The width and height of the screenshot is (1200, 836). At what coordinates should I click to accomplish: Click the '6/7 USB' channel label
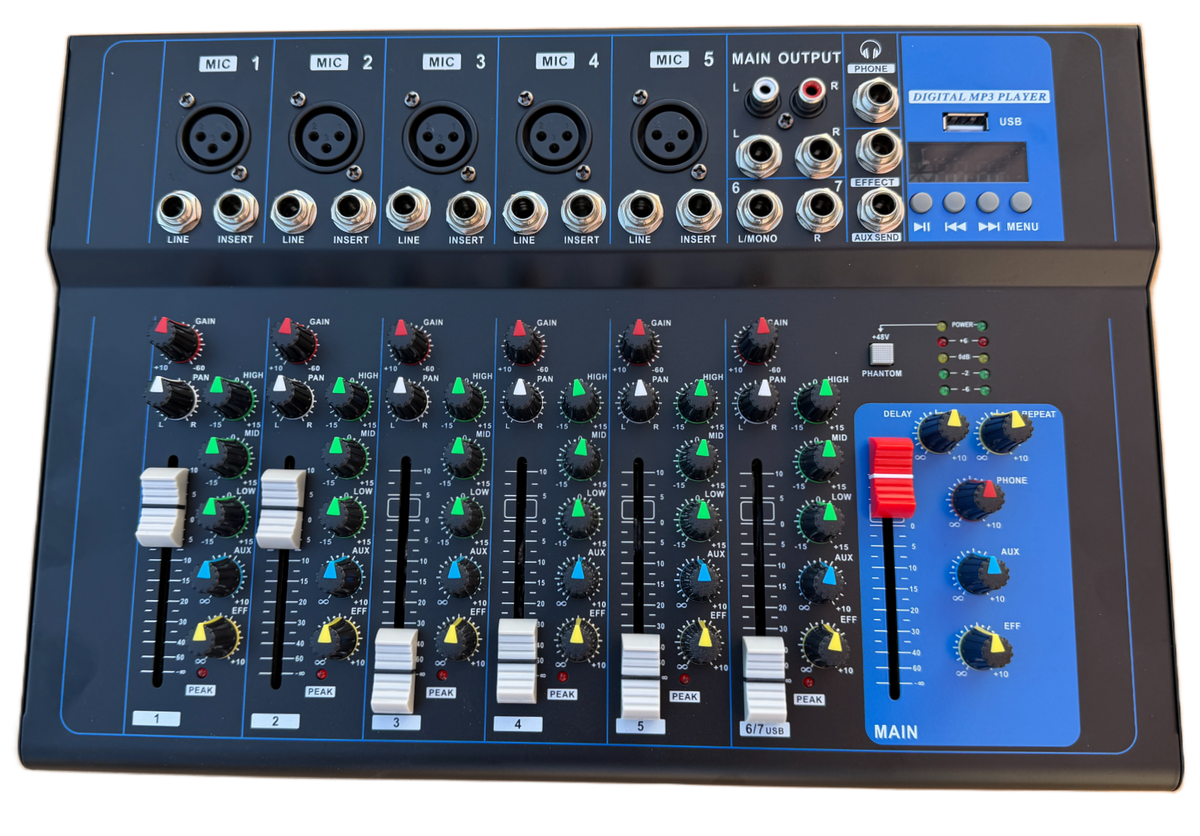point(765,730)
